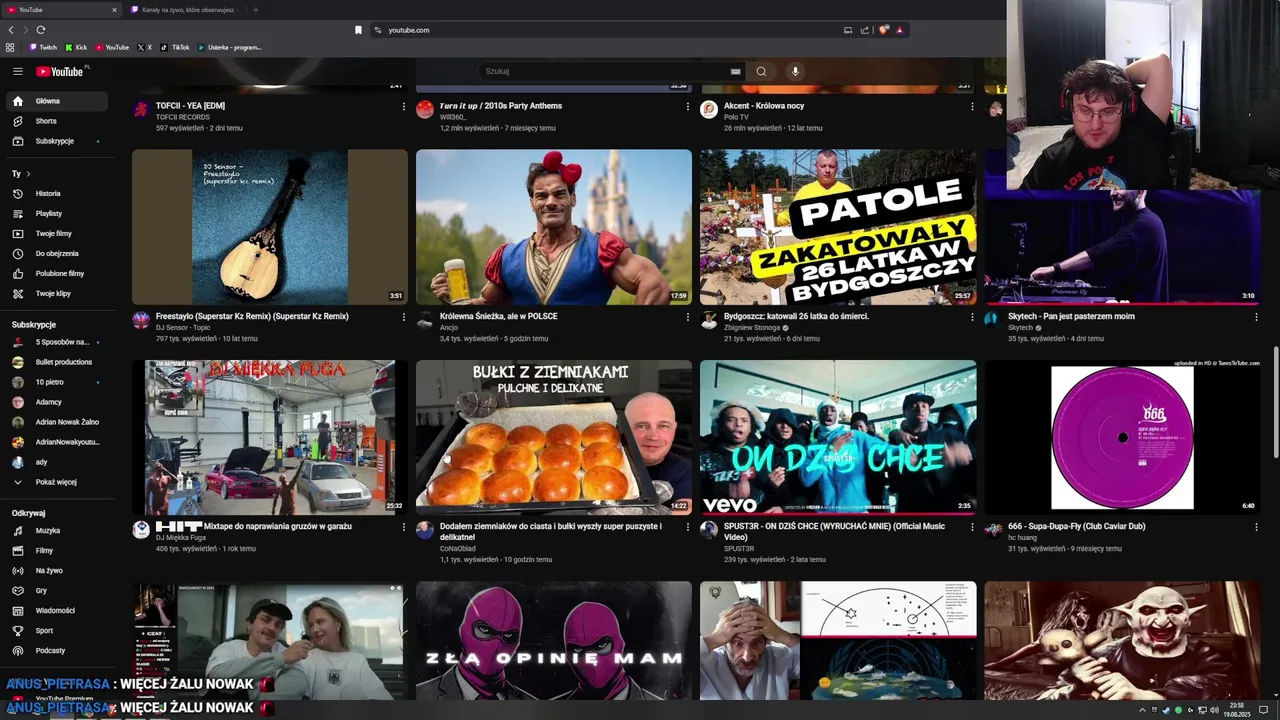The width and height of the screenshot is (1280, 720).
Task: Start voice search with microphone
Action: tap(795, 71)
